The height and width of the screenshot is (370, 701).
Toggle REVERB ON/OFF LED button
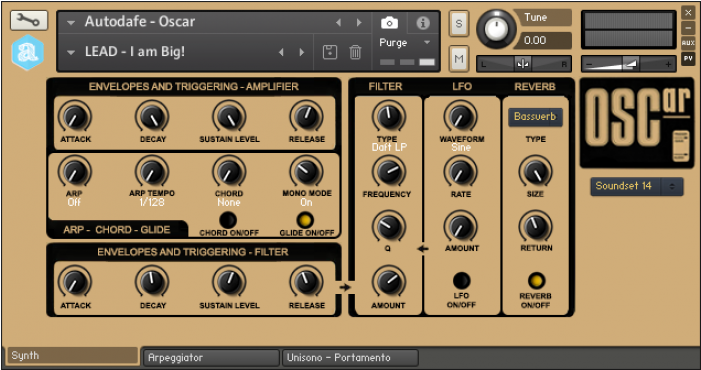click(536, 281)
